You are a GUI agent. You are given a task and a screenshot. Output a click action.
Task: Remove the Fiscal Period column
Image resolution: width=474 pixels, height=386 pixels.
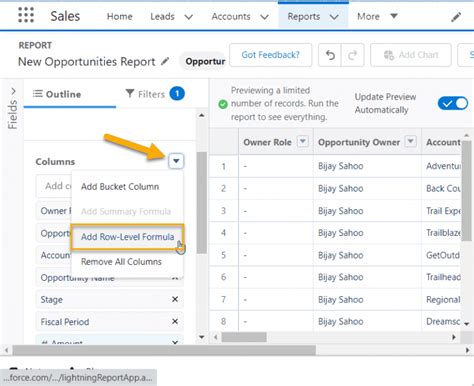tap(175, 321)
